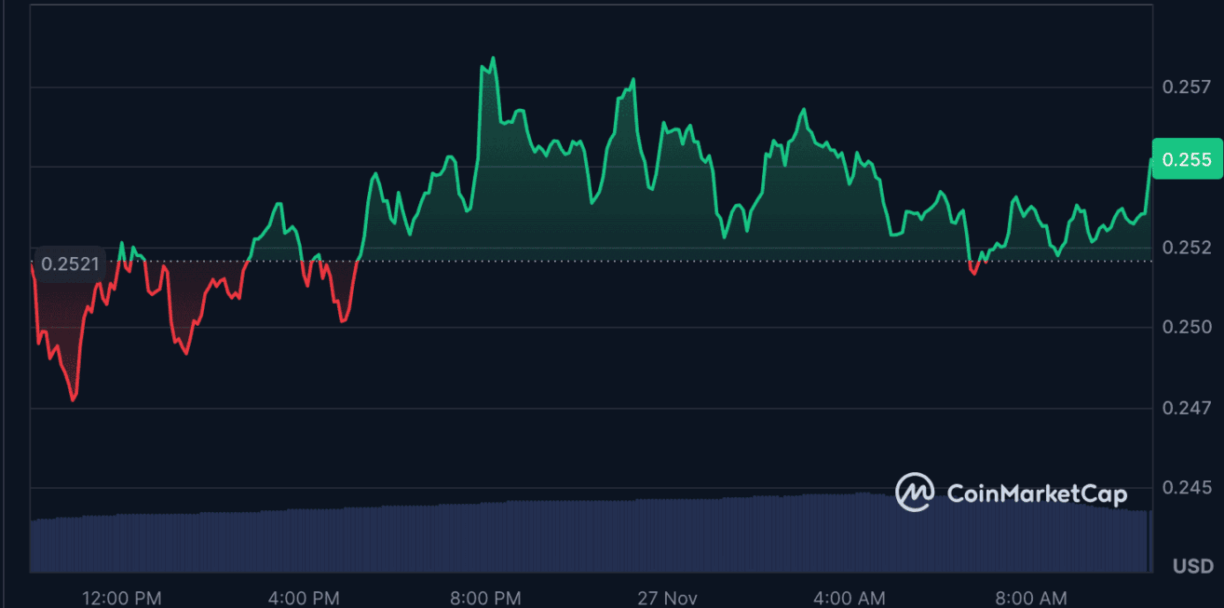Select the 12:00 PM time axis label
The height and width of the screenshot is (608, 1224).
pos(120,598)
